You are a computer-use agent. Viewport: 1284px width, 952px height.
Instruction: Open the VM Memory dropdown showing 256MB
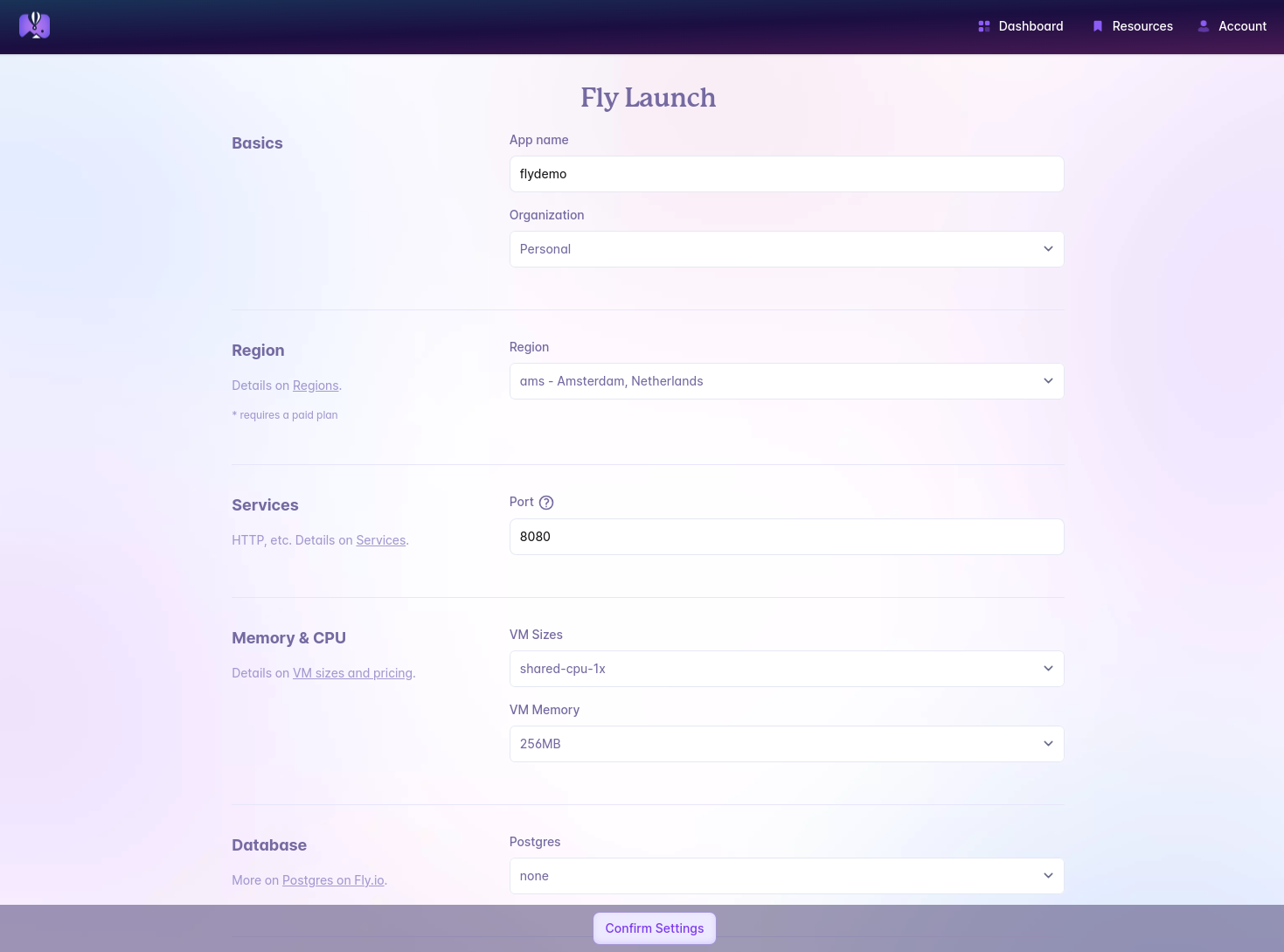tap(787, 744)
